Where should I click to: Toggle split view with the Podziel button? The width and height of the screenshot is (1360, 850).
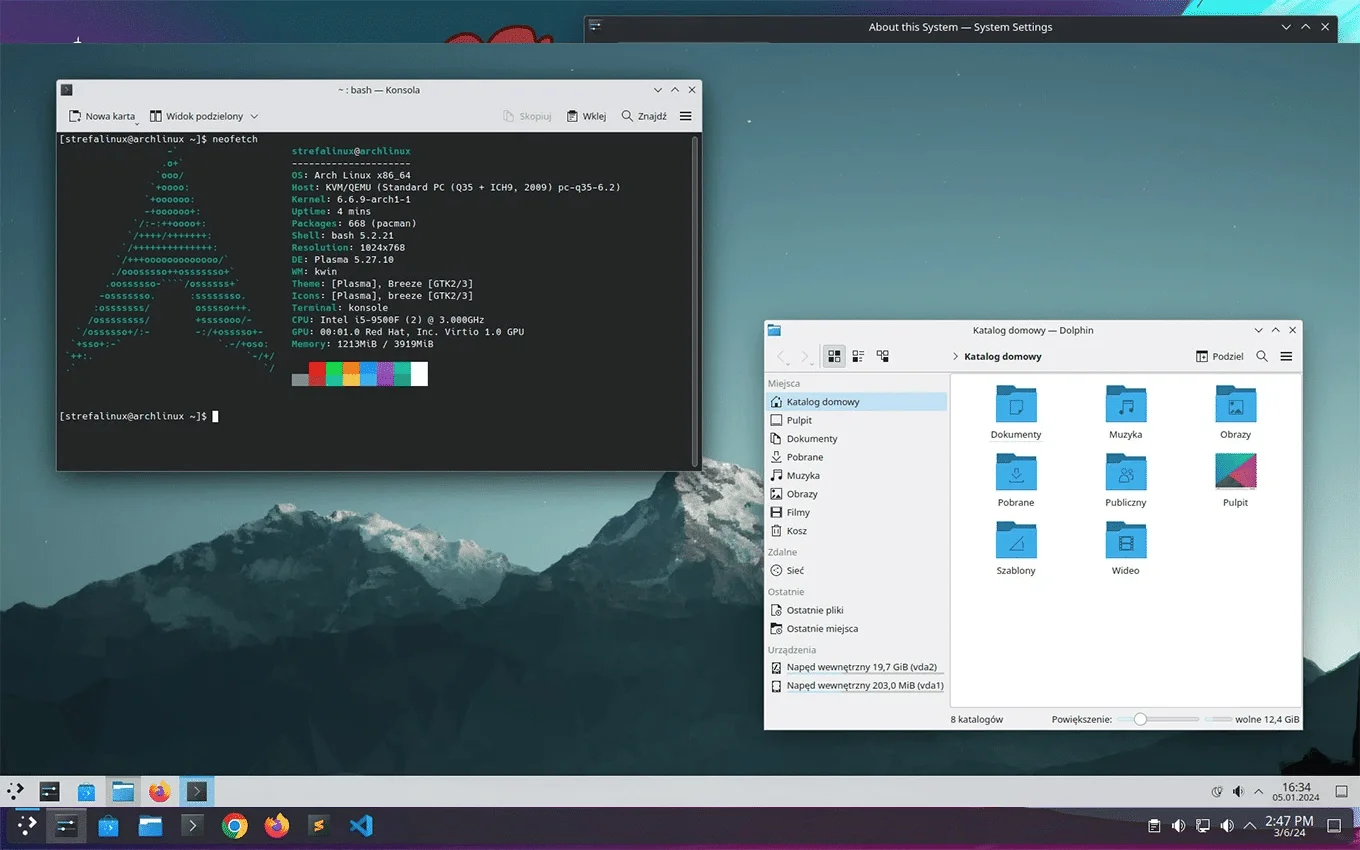tap(1219, 356)
